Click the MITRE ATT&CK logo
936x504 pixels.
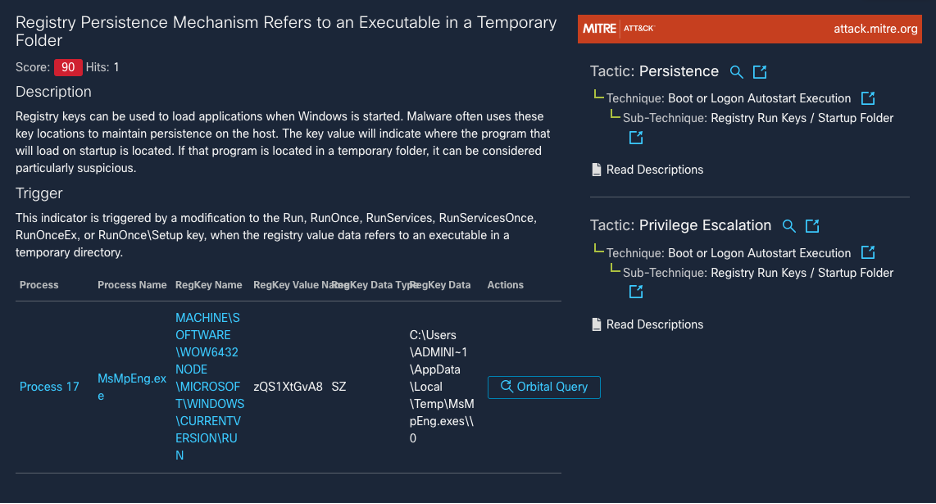618,29
